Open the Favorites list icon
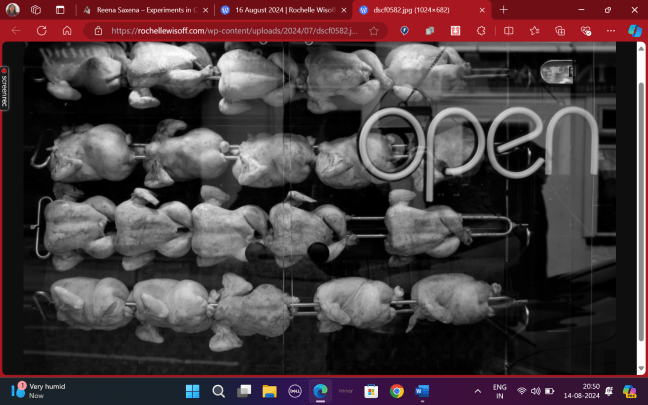Image resolution: width=648 pixels, height=405 pixels. [x=535, y=31]
